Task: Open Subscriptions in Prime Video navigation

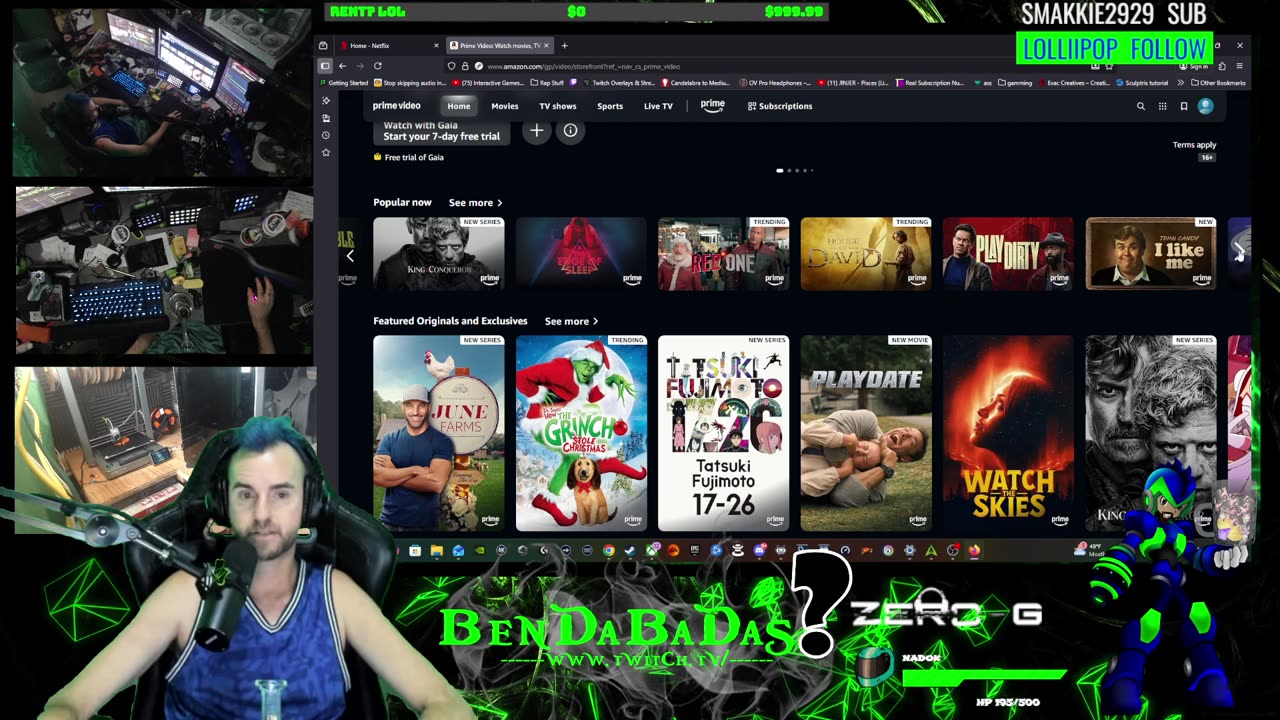Action: tap(780, 106)
